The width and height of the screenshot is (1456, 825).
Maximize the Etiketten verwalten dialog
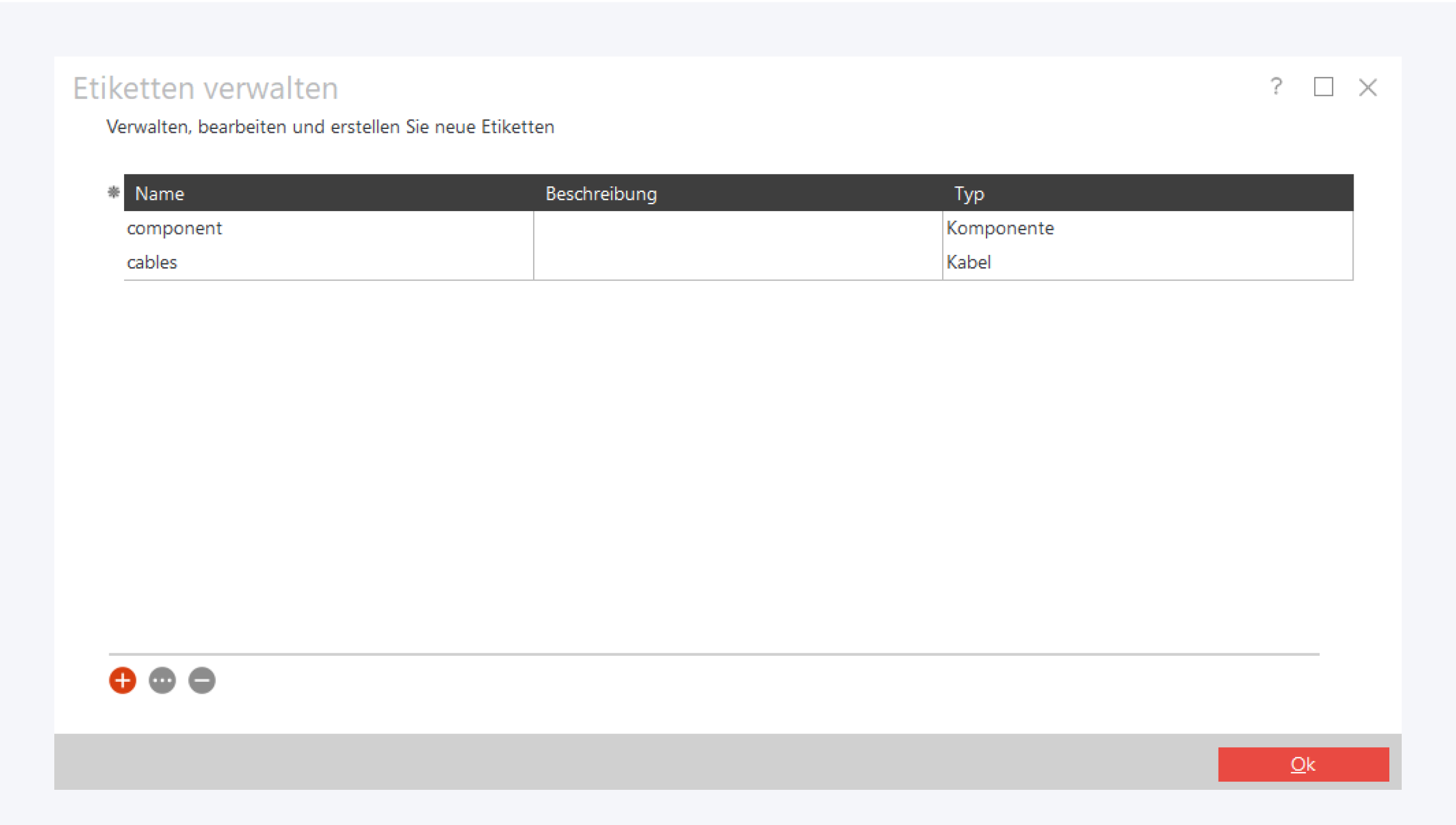(1323, 87)
